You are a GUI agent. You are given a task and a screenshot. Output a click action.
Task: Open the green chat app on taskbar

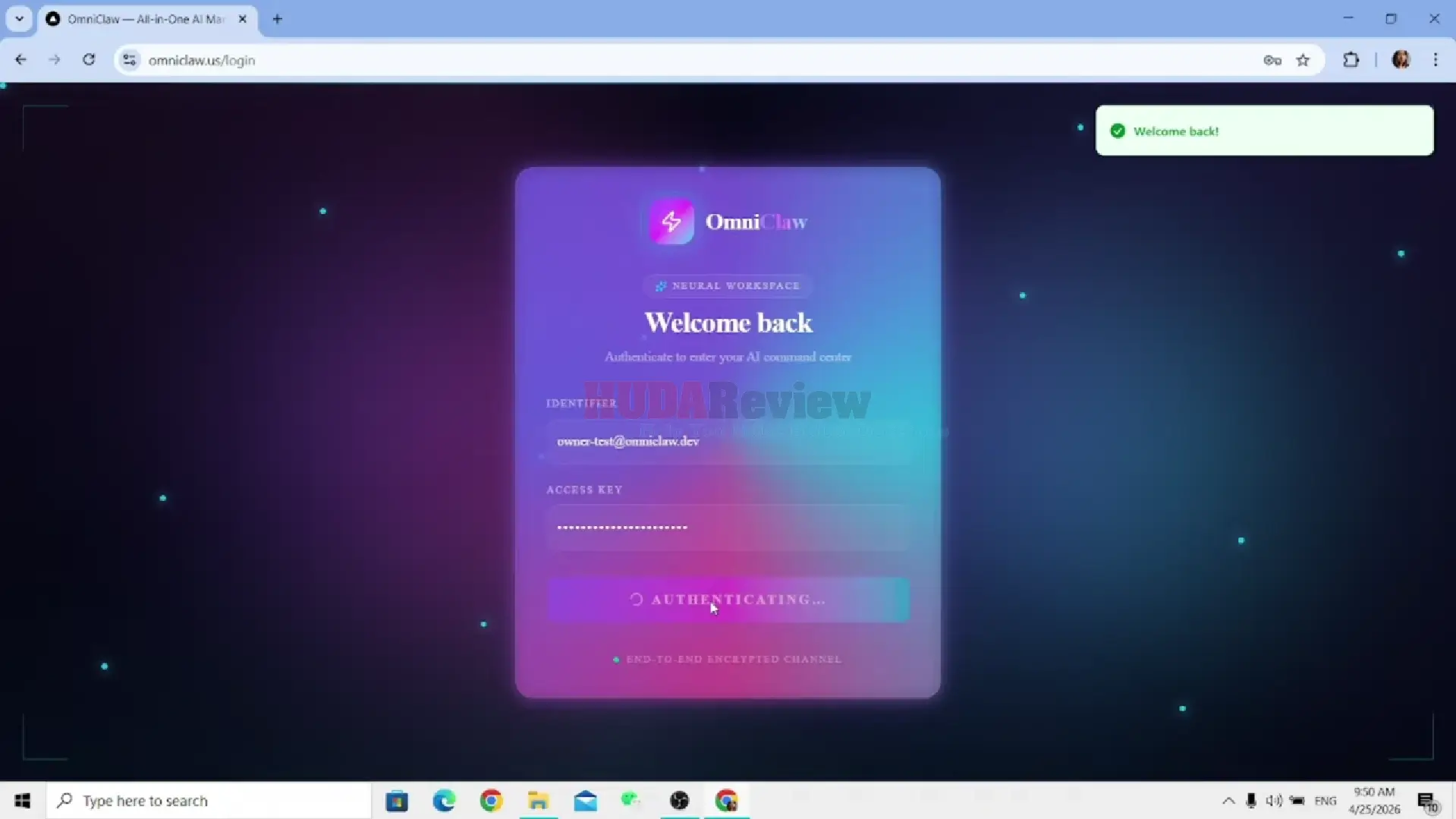tap(631, 801)
